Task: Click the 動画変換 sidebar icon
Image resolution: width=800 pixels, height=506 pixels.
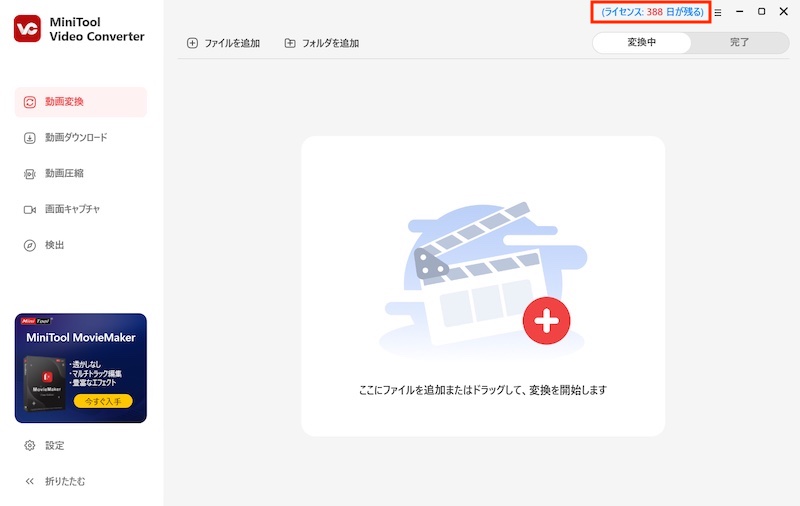Action: click(29, 101)
